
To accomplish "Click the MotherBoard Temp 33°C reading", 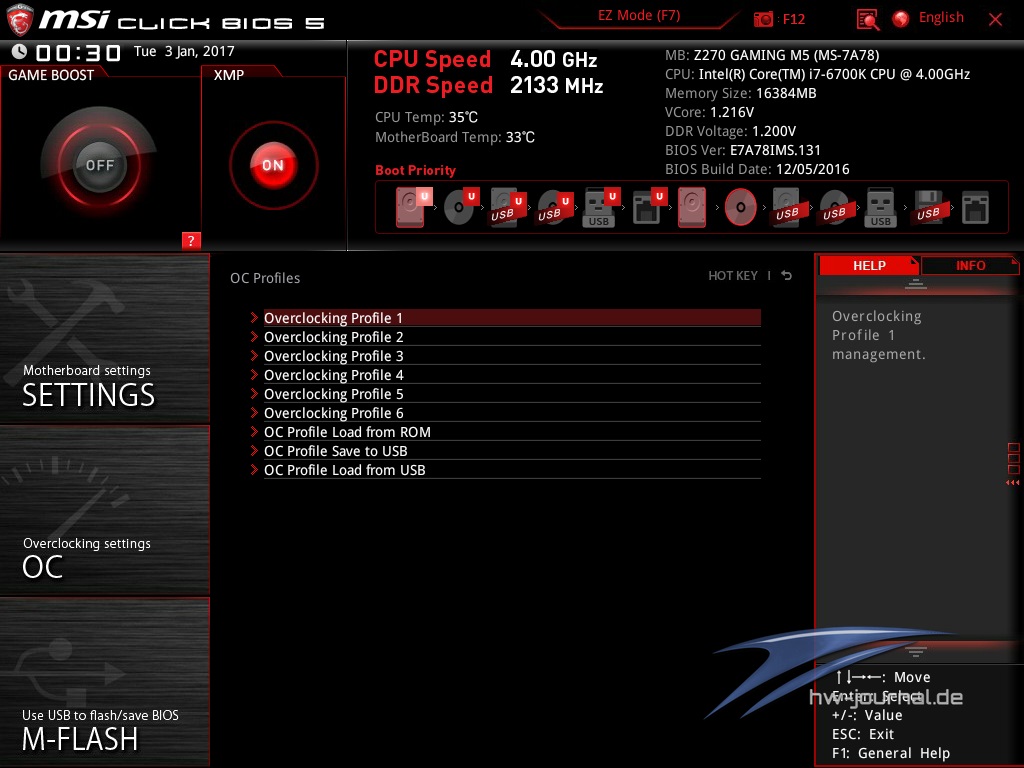I will click(x=455, y=137).
